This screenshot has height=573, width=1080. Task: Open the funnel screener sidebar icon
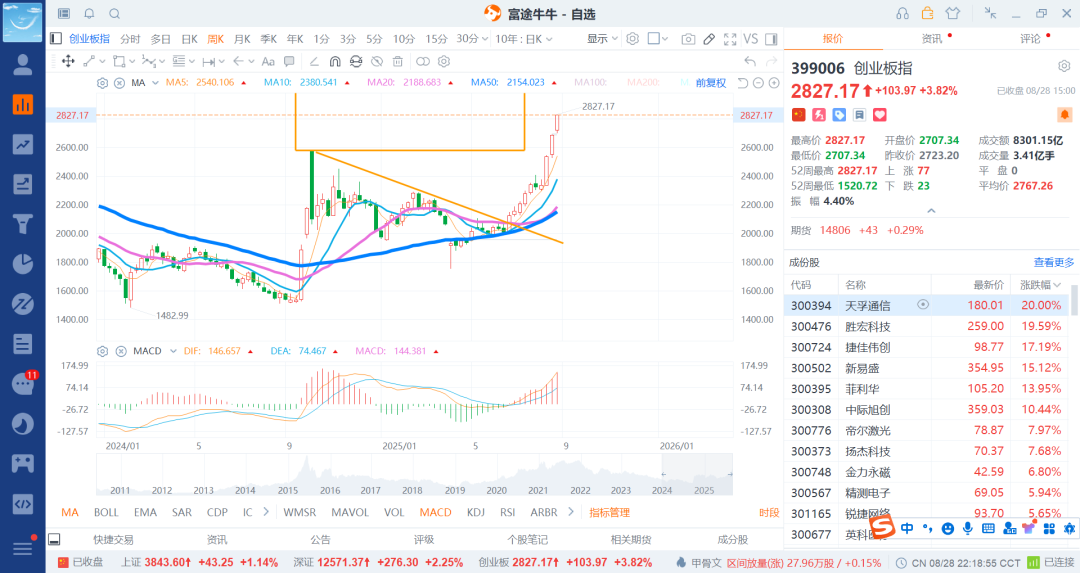23,224
